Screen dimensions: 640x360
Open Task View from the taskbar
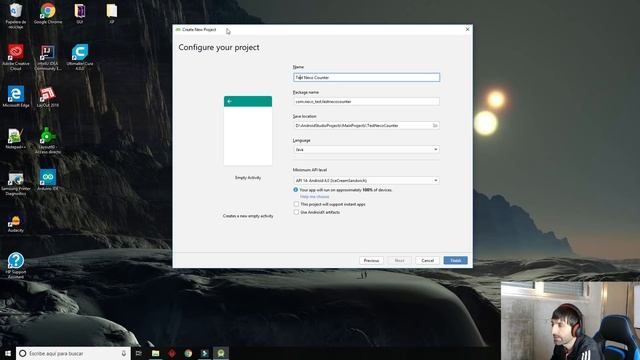coord(139,353)
